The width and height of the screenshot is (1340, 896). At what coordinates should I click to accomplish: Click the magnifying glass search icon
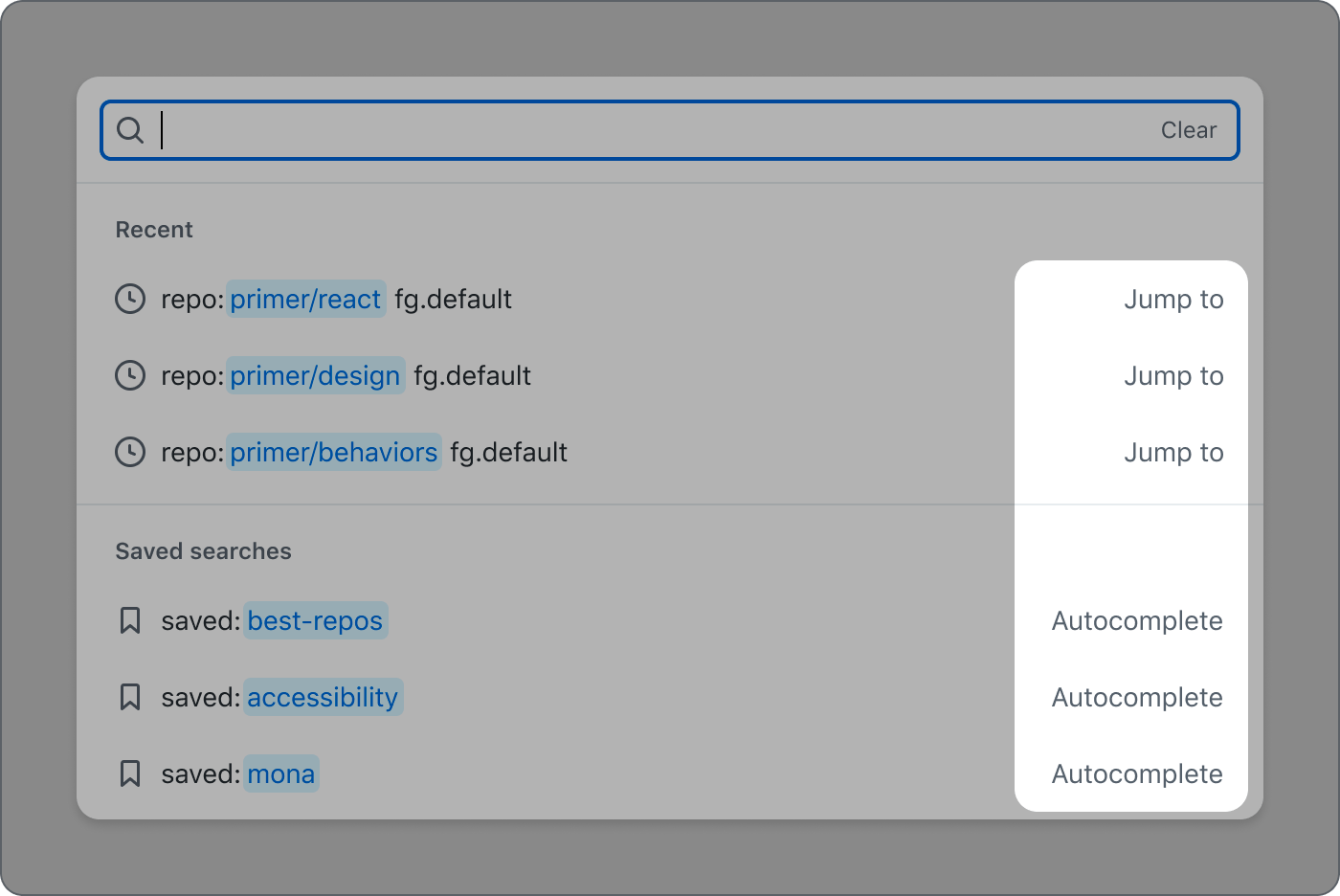[x=130, y=129]
